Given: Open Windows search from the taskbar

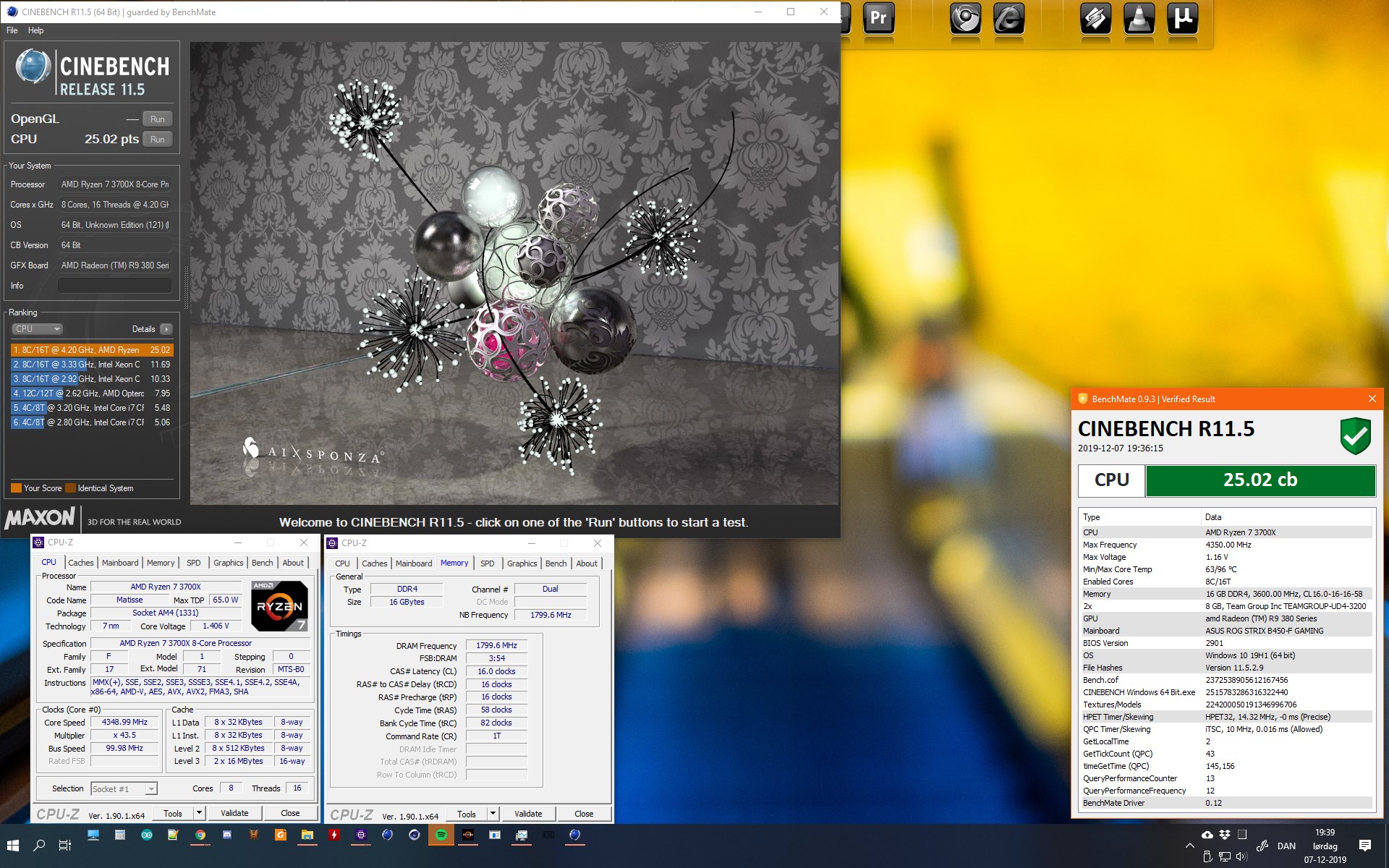Looking at the screenshot, I should [x=39, y=845].
